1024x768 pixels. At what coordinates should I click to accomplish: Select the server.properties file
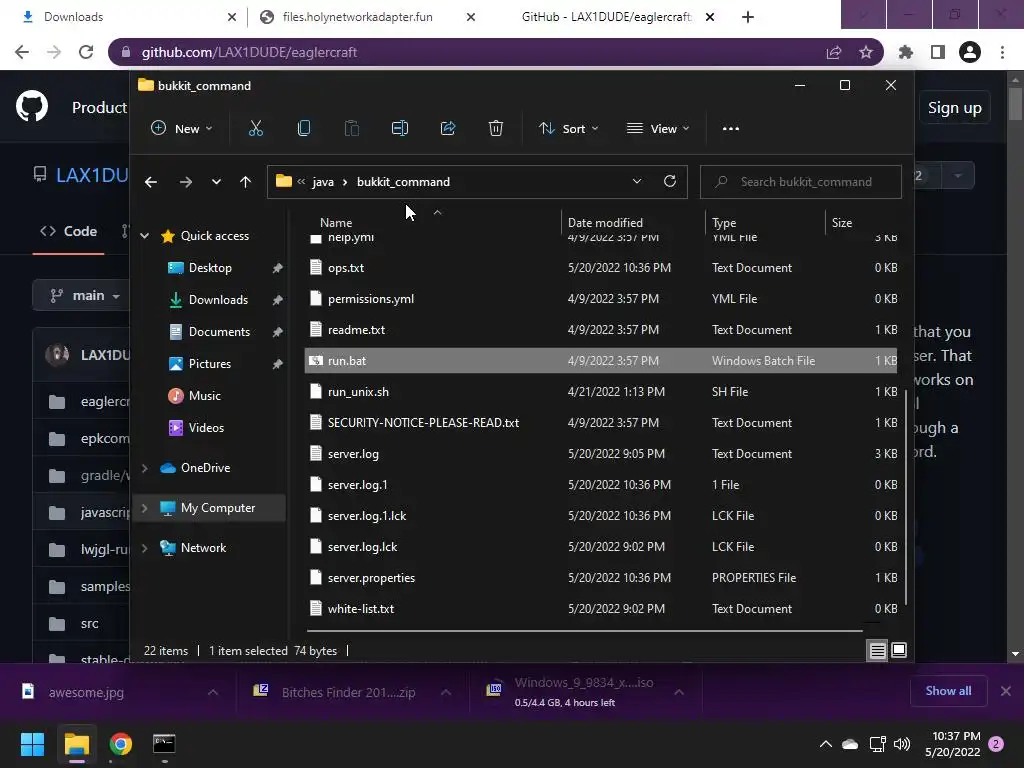point(600,578)
